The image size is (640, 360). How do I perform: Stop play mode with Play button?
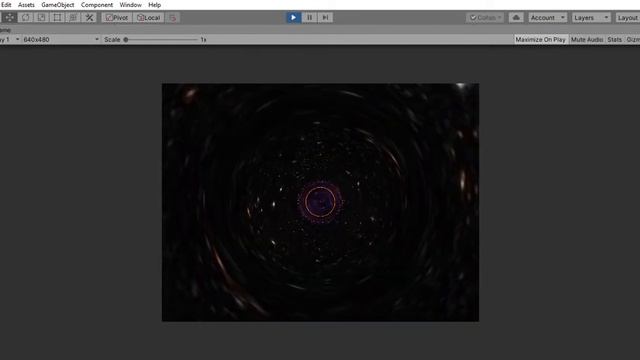coord(293,18)
